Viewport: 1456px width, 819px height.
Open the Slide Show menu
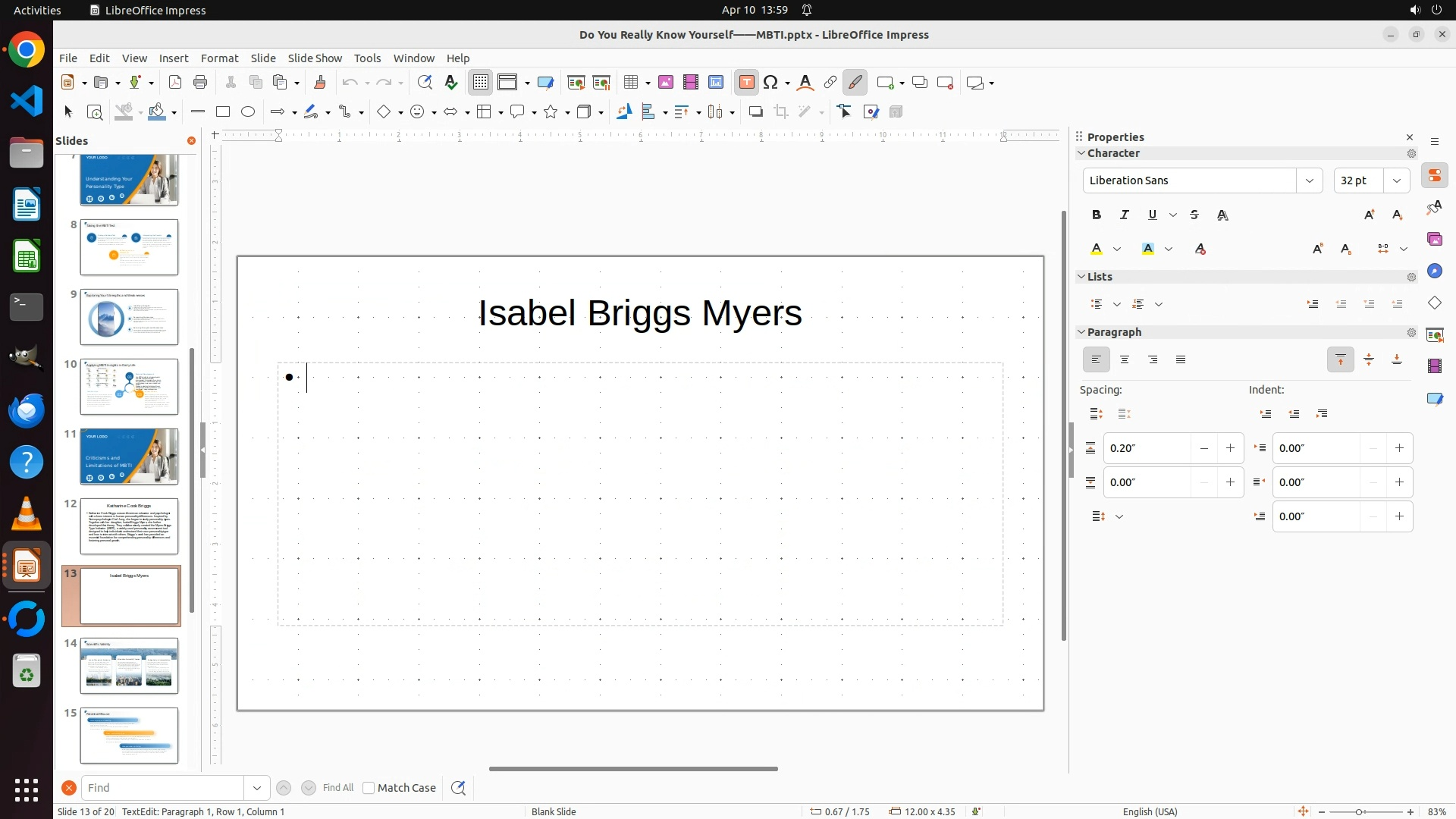315,58
